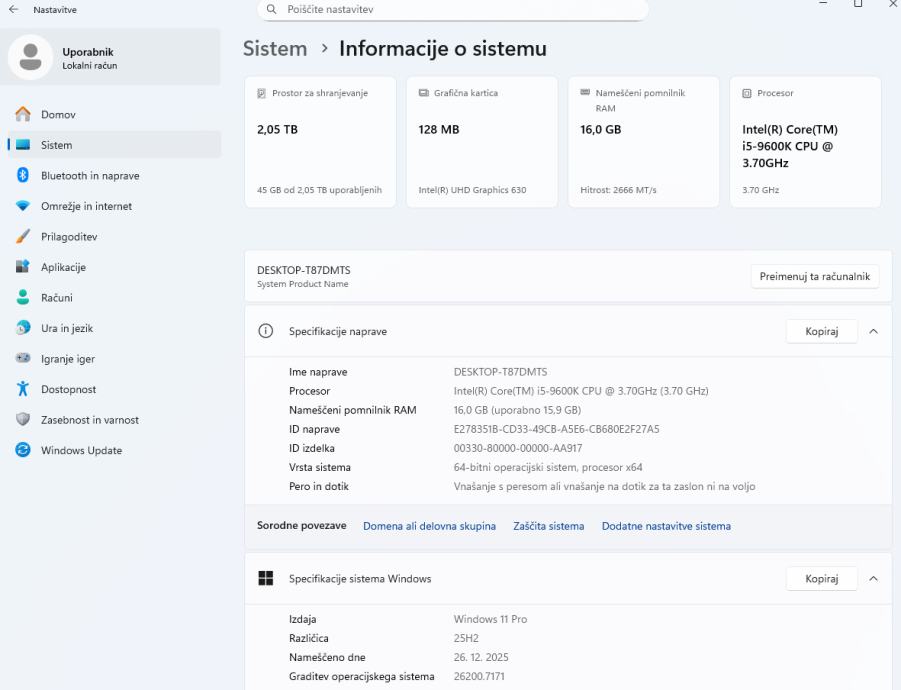Click the back arrow beside Nastavitve
Screen dimensions: 901x690
click(x=13, y=10)
